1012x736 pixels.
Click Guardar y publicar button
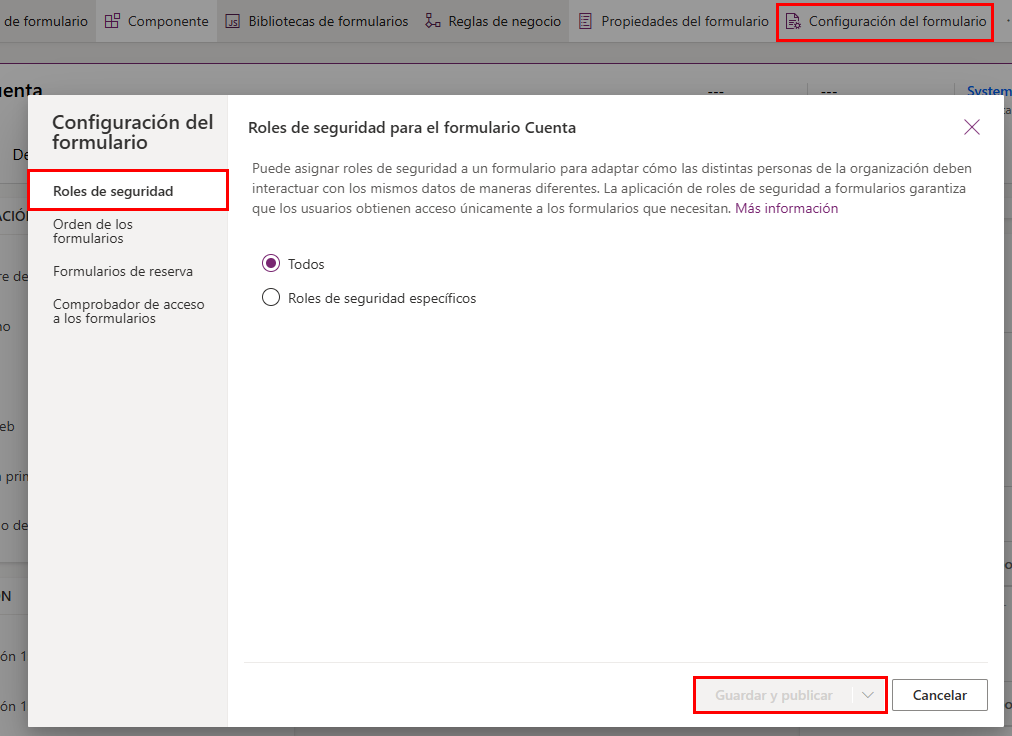pyautogui.click(x=773, y=695)
